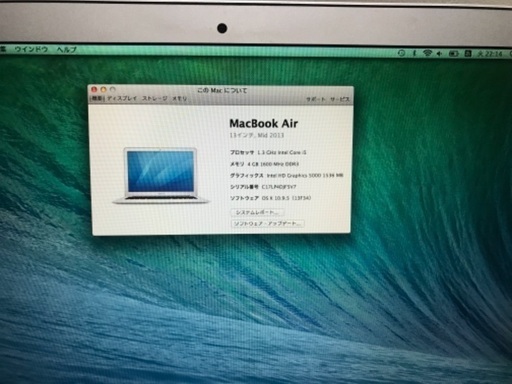Click the プロセッサ 1.3 GHz line
This screenshot has height=384, width=512.
pos(268,152)
